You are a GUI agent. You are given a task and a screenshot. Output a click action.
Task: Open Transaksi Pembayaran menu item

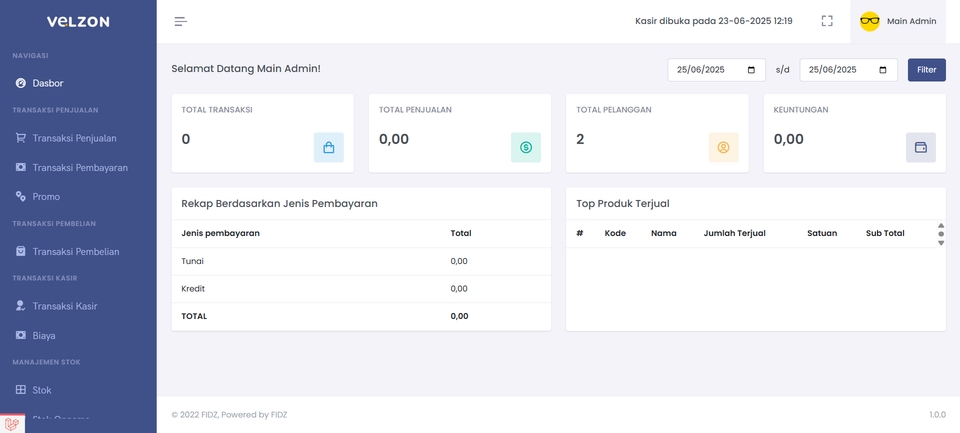coord(80,167)
